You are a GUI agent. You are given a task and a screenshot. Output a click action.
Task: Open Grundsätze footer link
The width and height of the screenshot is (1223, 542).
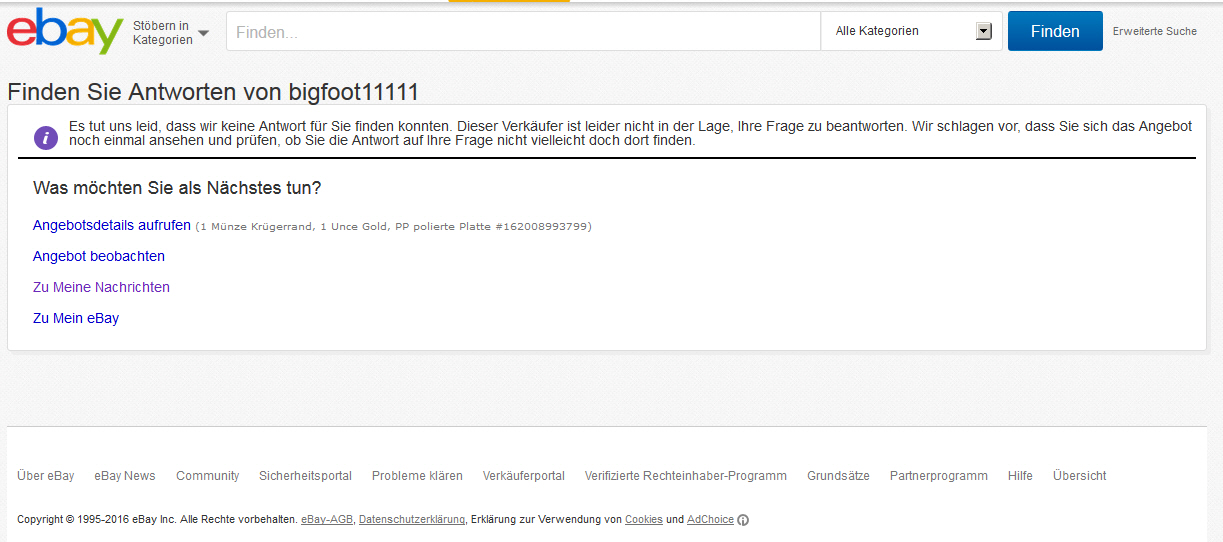click(838, 476)
